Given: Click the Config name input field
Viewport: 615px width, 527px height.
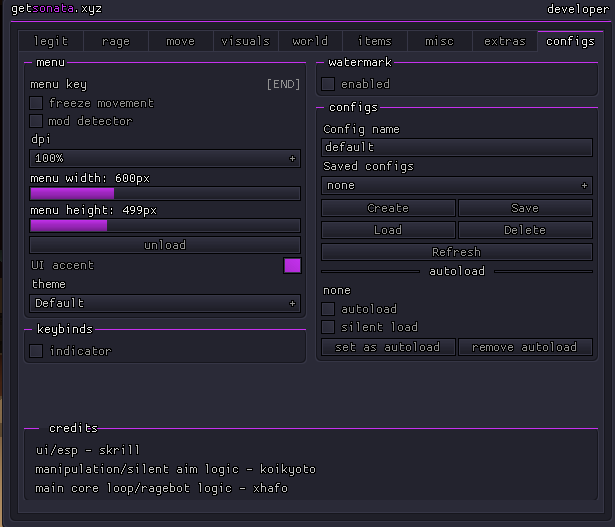Looking at the screenshot, I should coord(457,147).
